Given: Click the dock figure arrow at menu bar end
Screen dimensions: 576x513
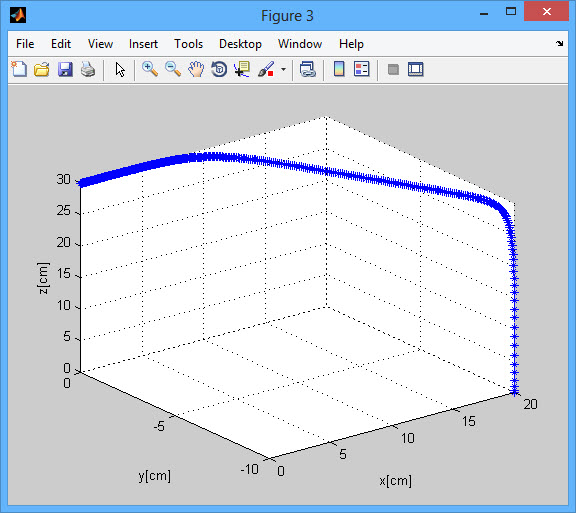Looking at the screenshot, I should pos(559,43).
